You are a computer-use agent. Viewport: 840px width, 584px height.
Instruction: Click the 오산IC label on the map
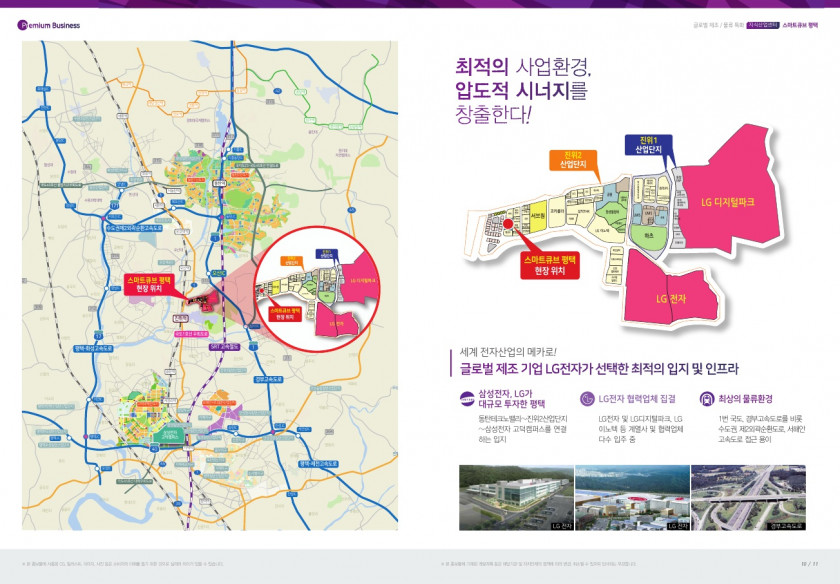click(x=219, y=273)
